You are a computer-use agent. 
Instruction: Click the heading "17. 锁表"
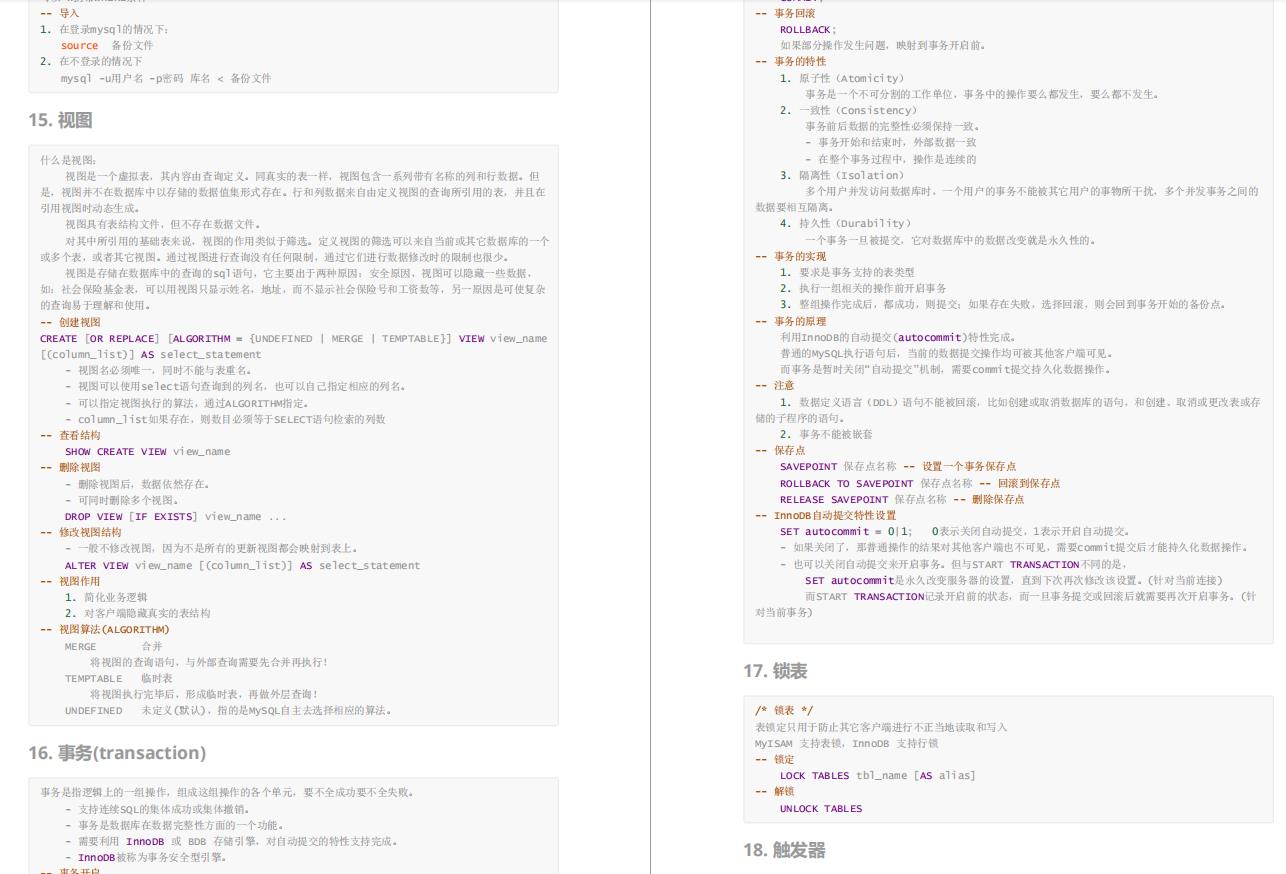775,671
